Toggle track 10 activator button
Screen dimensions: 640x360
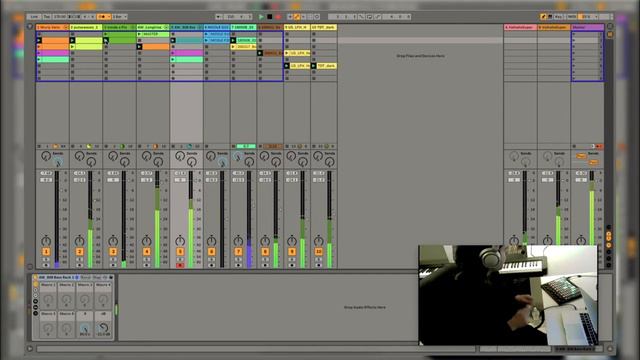click(319, 252)
